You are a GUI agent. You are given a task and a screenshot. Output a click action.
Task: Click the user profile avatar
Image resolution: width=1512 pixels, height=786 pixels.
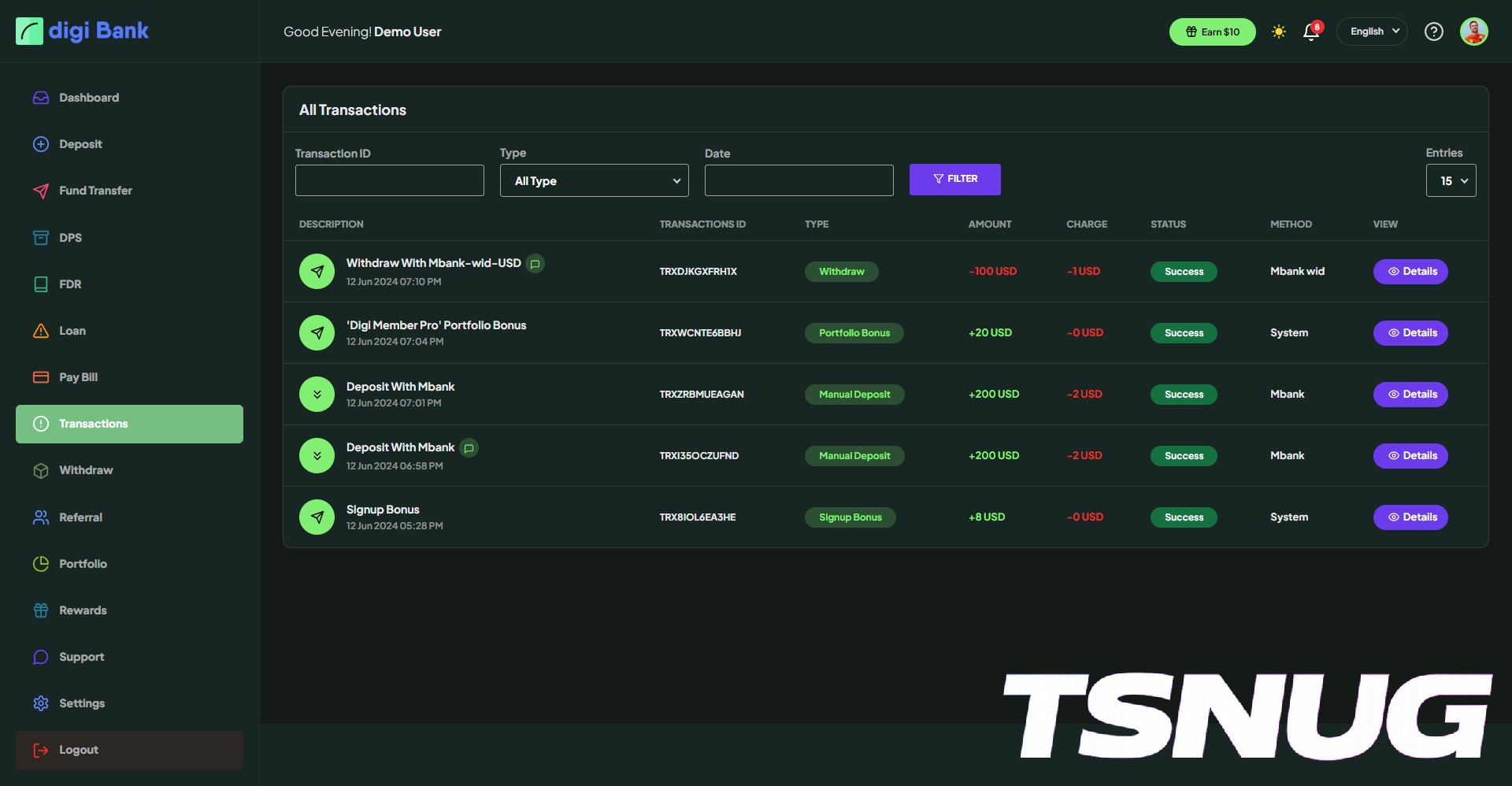(1473, 32)
